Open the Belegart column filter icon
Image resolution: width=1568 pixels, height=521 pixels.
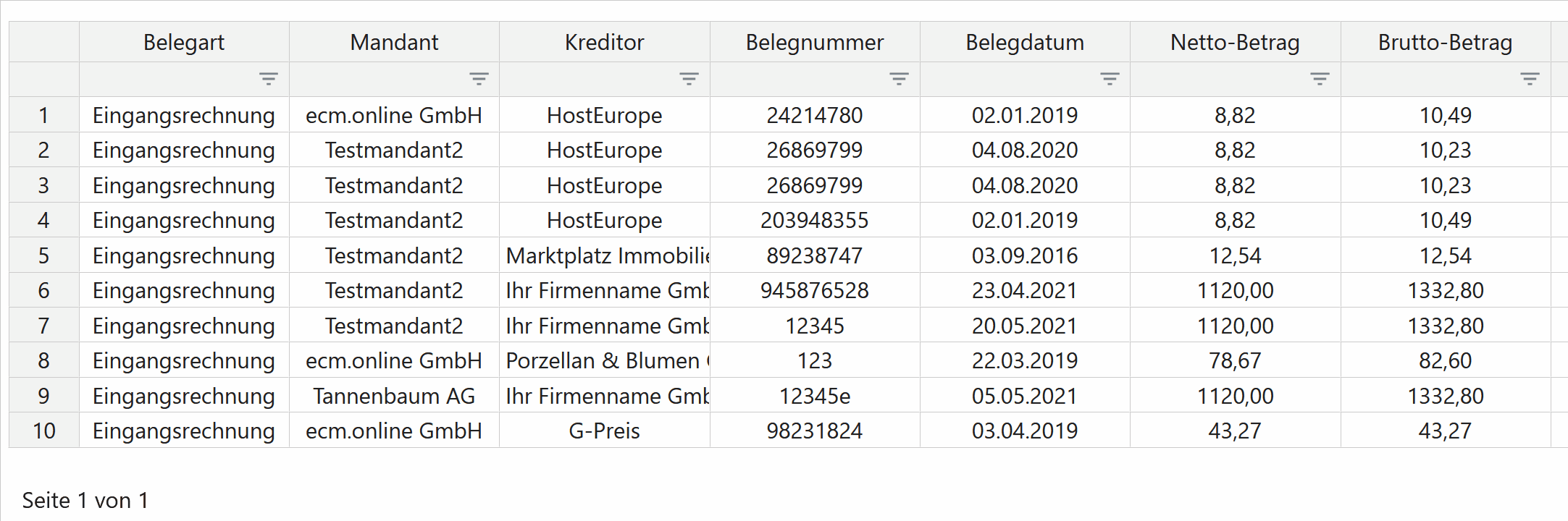pyautogui.click(x=269, y=79)
